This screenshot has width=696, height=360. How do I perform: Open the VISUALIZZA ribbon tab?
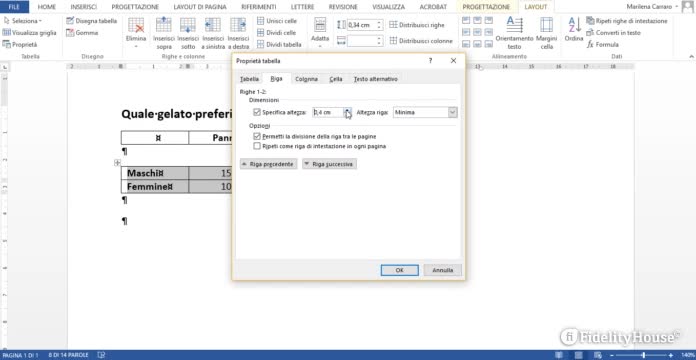click(x=388, y=7)
